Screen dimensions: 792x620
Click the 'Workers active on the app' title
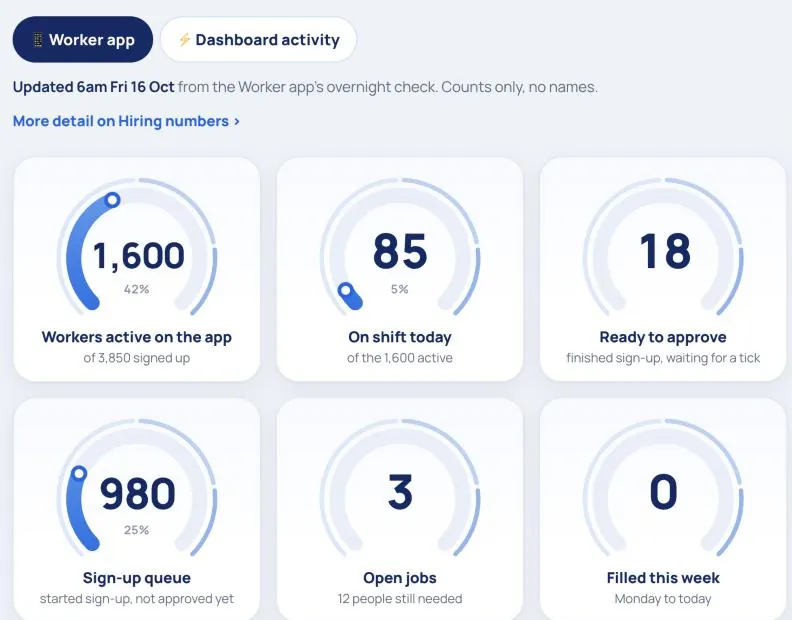point(136,337)
